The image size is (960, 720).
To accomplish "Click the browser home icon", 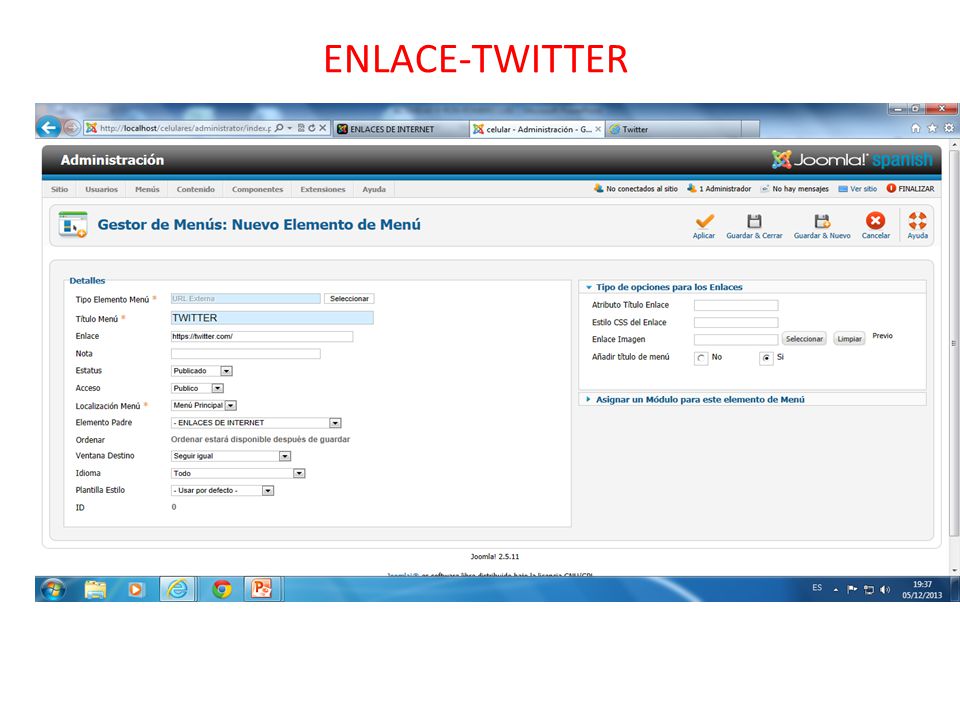I will tap(916, 128).
